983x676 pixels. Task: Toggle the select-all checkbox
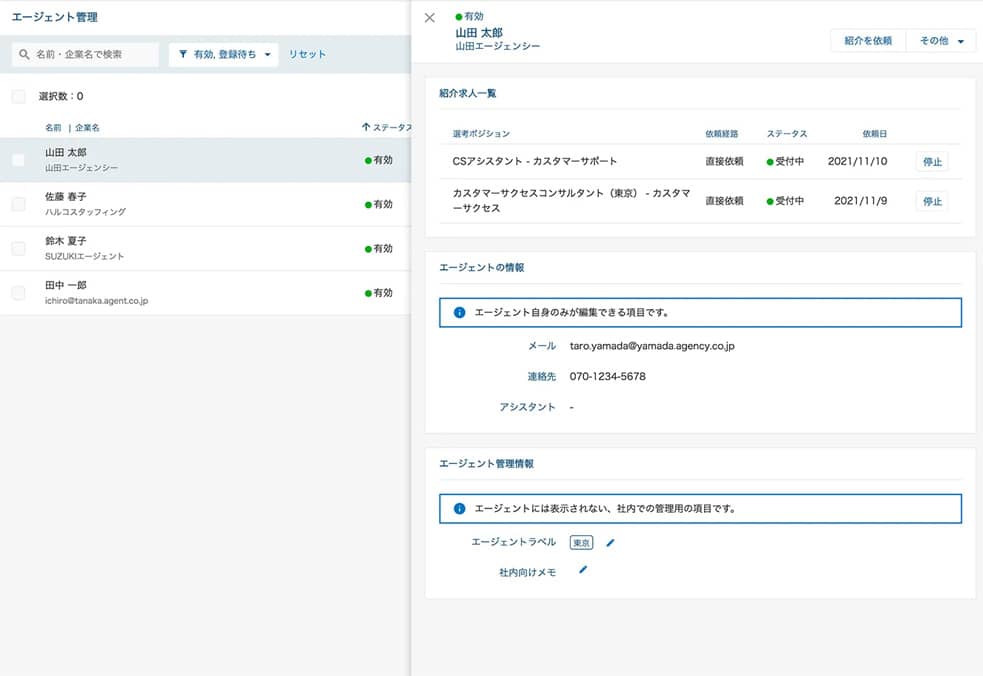pos(19,96)
